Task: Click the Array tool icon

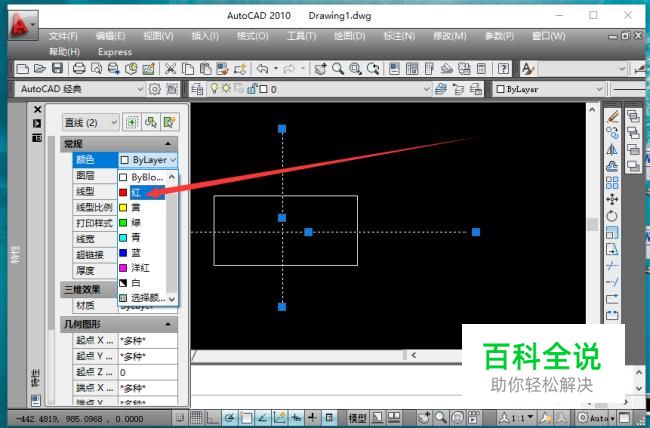Action: tap(612, 183)
